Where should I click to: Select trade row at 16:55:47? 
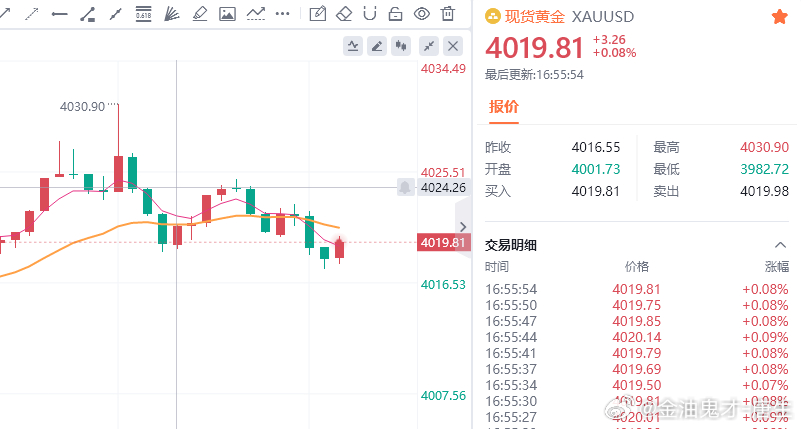(637, 321)
